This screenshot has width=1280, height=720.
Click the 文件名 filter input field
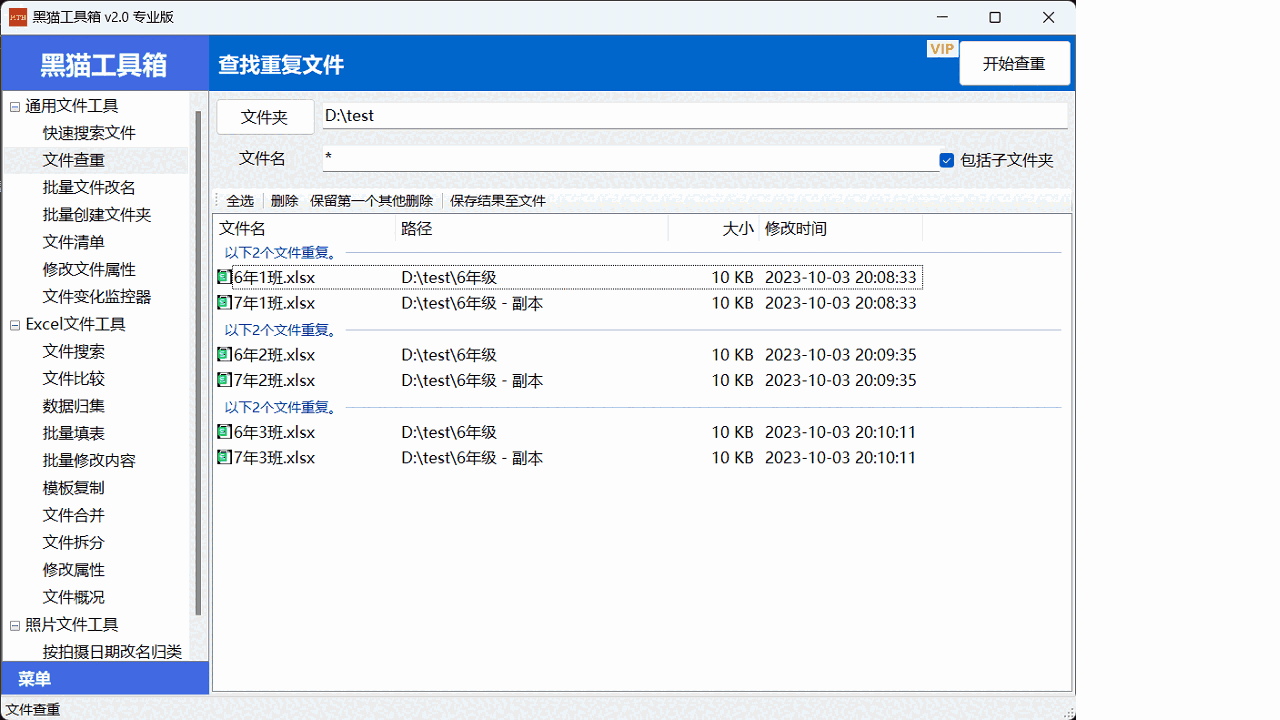[630, 159]
